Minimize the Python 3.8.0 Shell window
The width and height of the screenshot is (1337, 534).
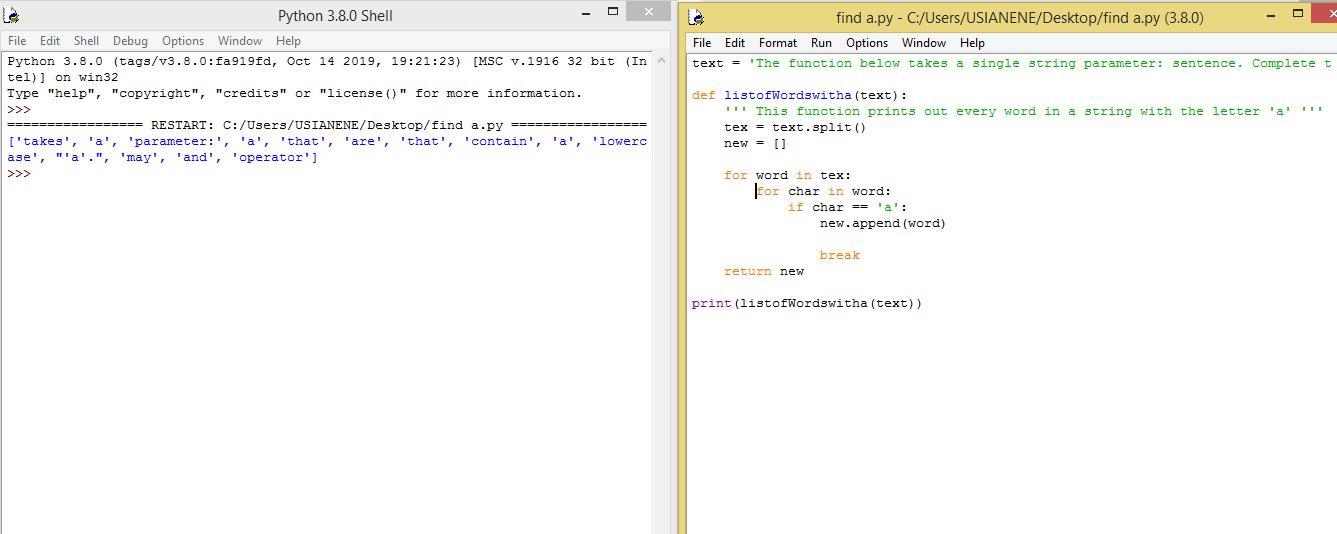tap(586, 13)
